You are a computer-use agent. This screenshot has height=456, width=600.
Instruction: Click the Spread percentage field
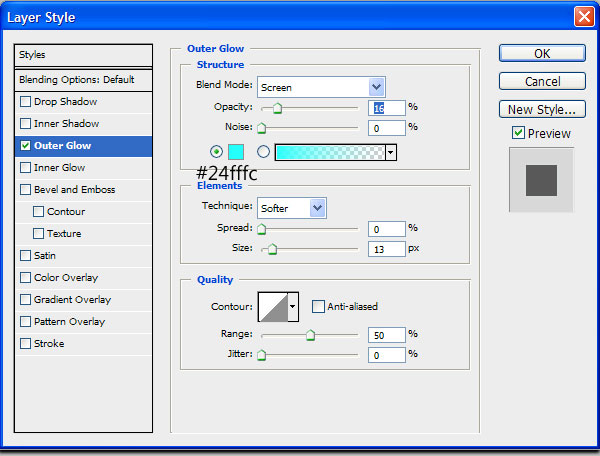(x=386, y=229)
